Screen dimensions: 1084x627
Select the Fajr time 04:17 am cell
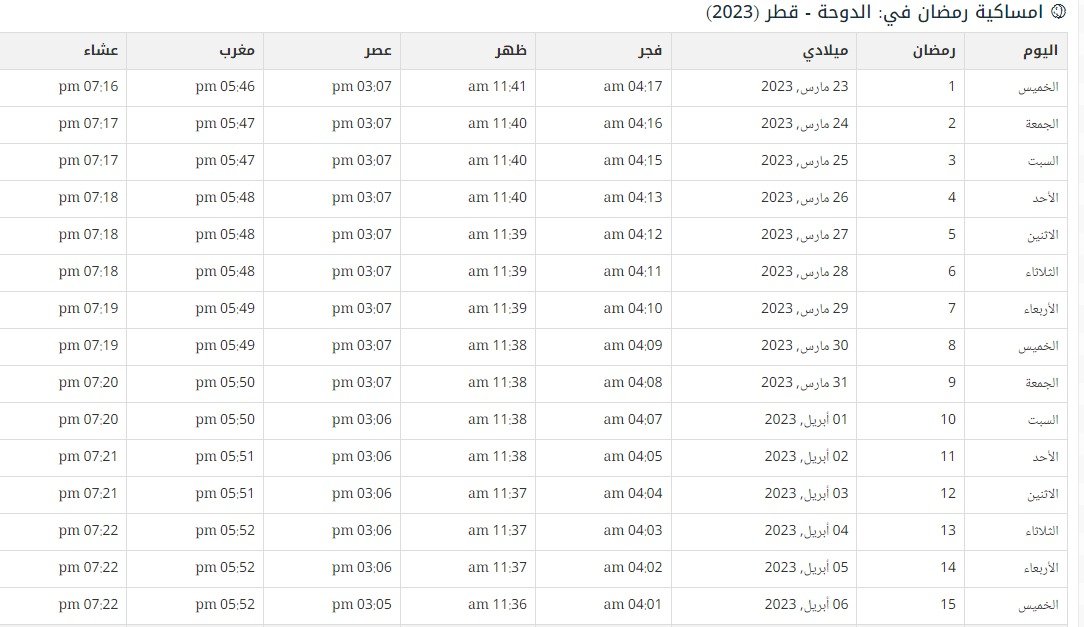pos(633,87)
